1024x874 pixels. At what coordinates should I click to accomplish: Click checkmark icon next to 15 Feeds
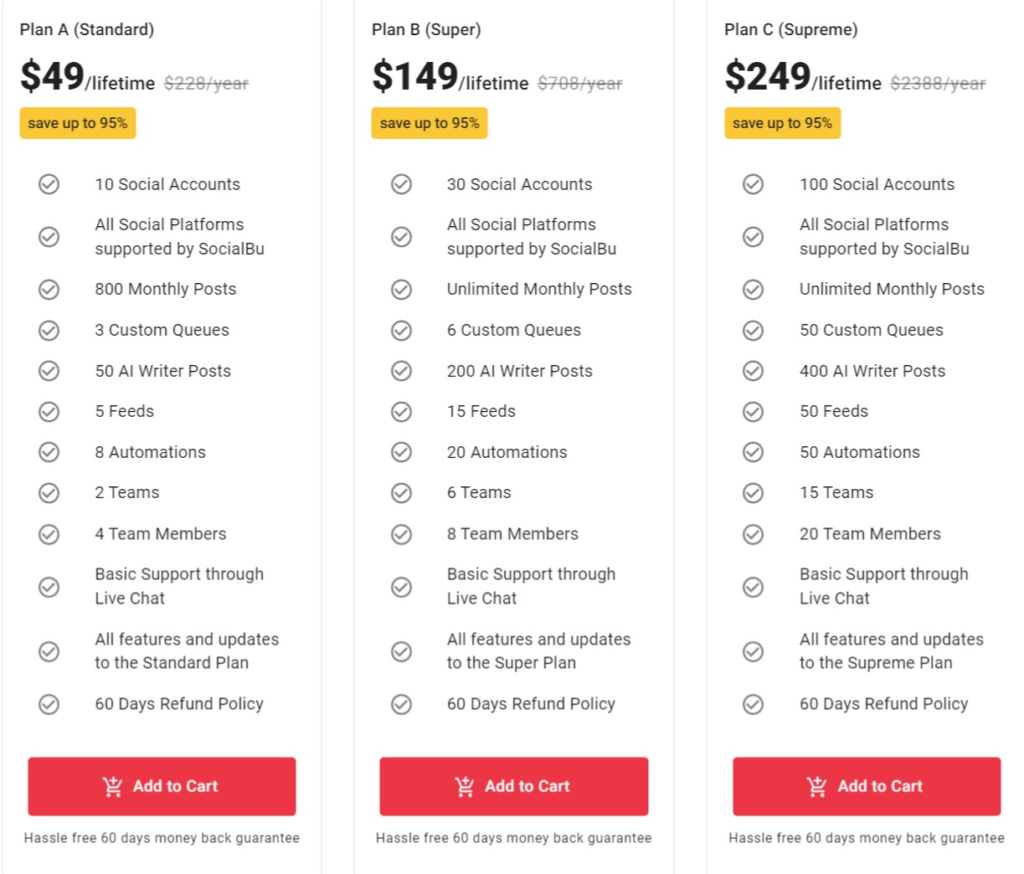[401, 412]
